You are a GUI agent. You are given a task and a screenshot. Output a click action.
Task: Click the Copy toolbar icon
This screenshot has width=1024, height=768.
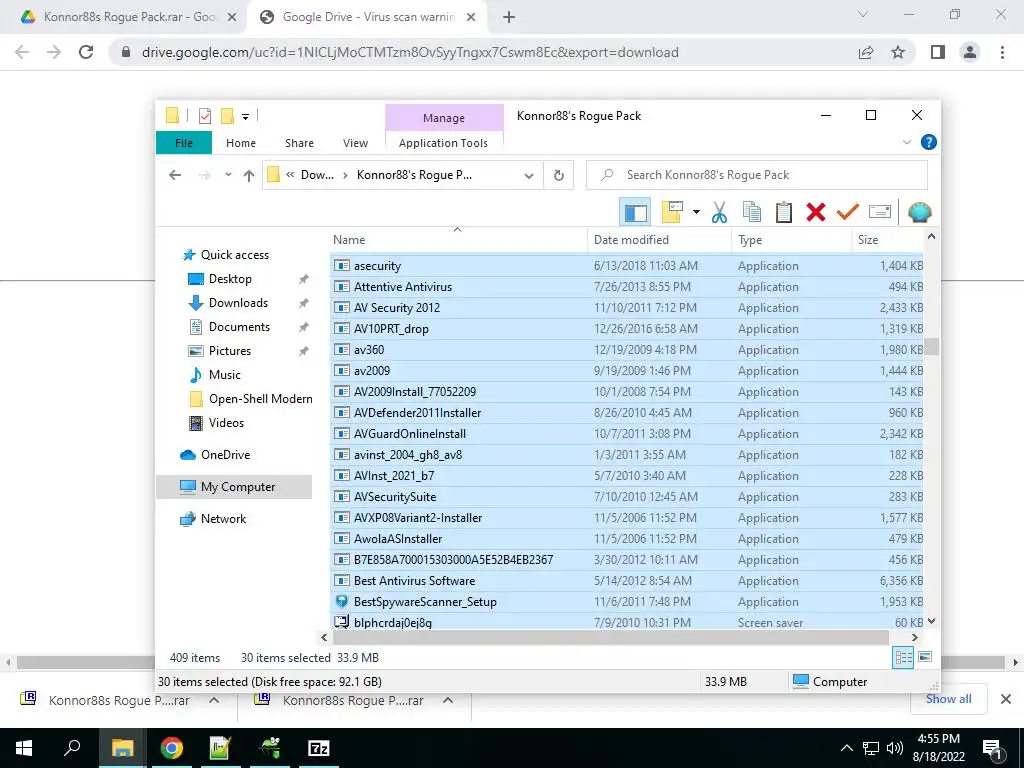tap(752, 212)
